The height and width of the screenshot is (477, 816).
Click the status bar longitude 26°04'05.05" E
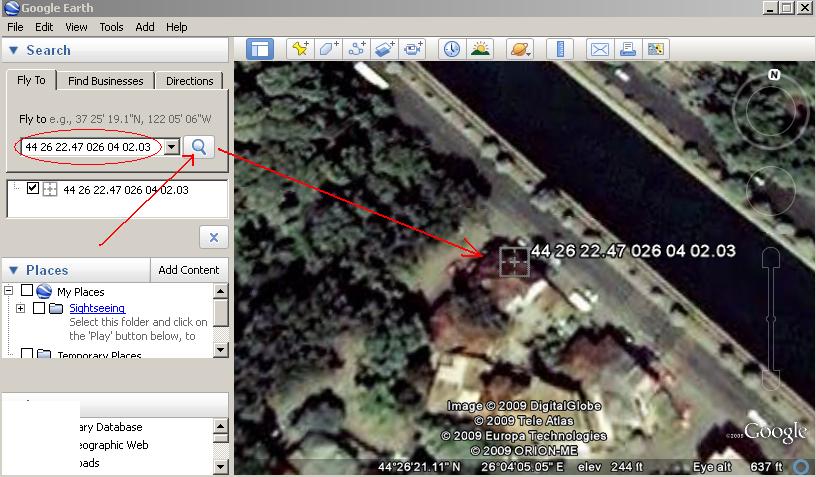pos(522,467)
